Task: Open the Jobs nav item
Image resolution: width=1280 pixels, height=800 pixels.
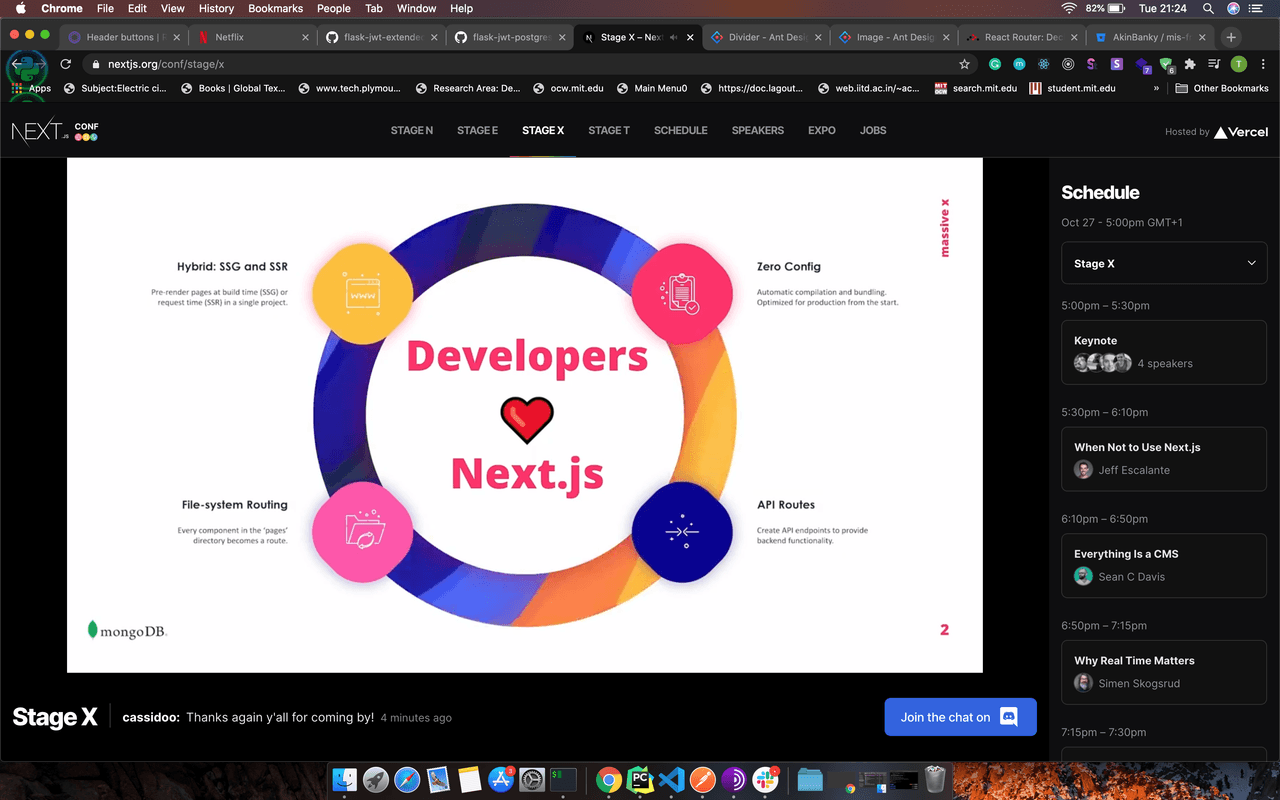Action: tap(873, 131)
